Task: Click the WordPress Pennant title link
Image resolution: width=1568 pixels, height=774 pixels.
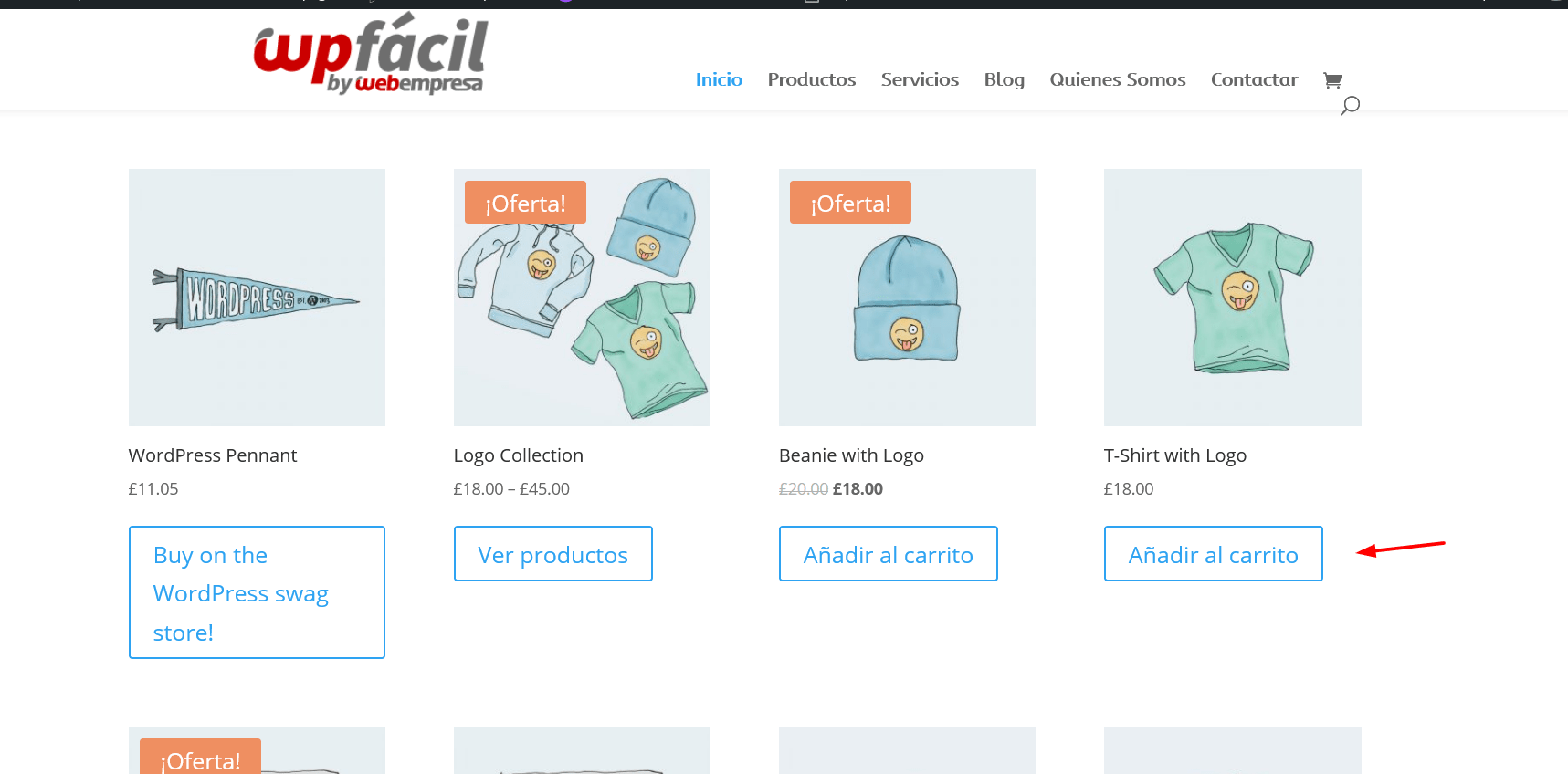Action: point(213,455)
